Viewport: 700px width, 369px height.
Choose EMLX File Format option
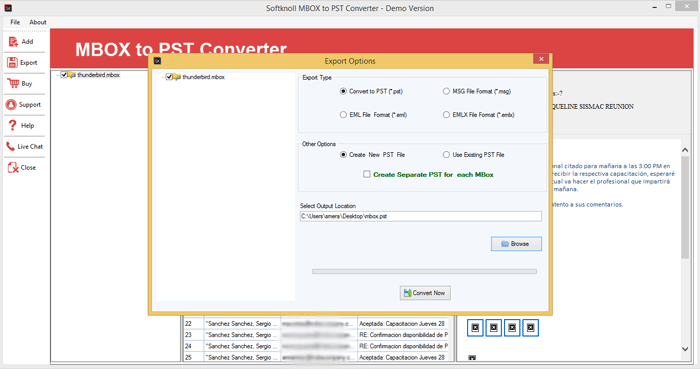point(446,115)
